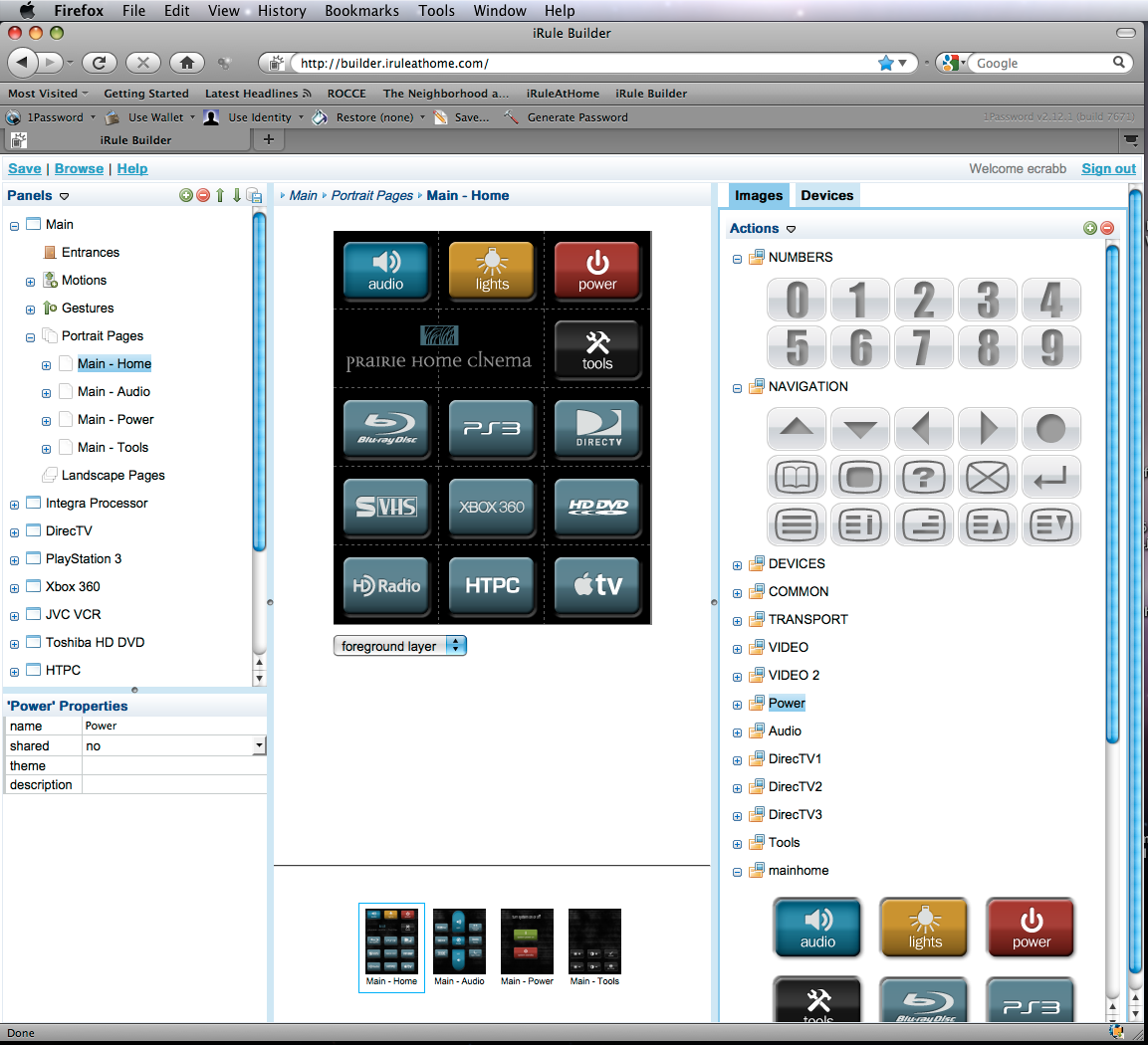The height and width of the screenshot is (1045, 1148).
Task: Select the Blu-ray Disc button on canvas
Action: click(x=386, y=429)
